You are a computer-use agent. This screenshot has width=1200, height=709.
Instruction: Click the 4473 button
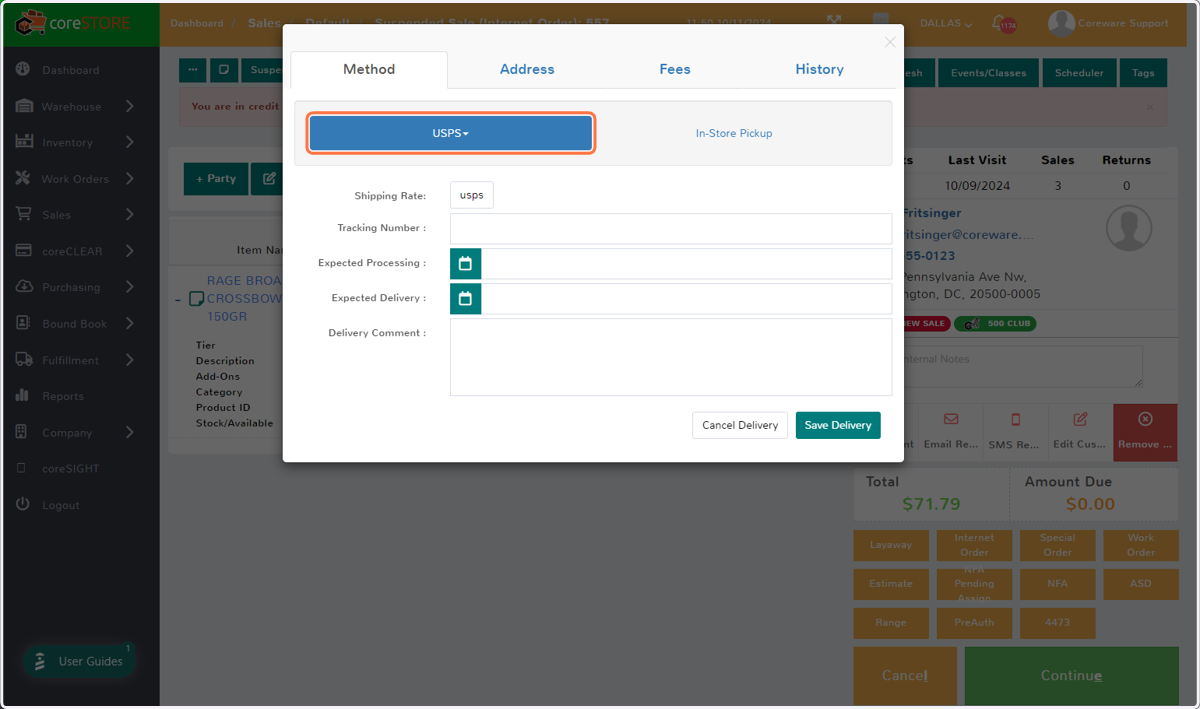click(x=1057, y=623)
